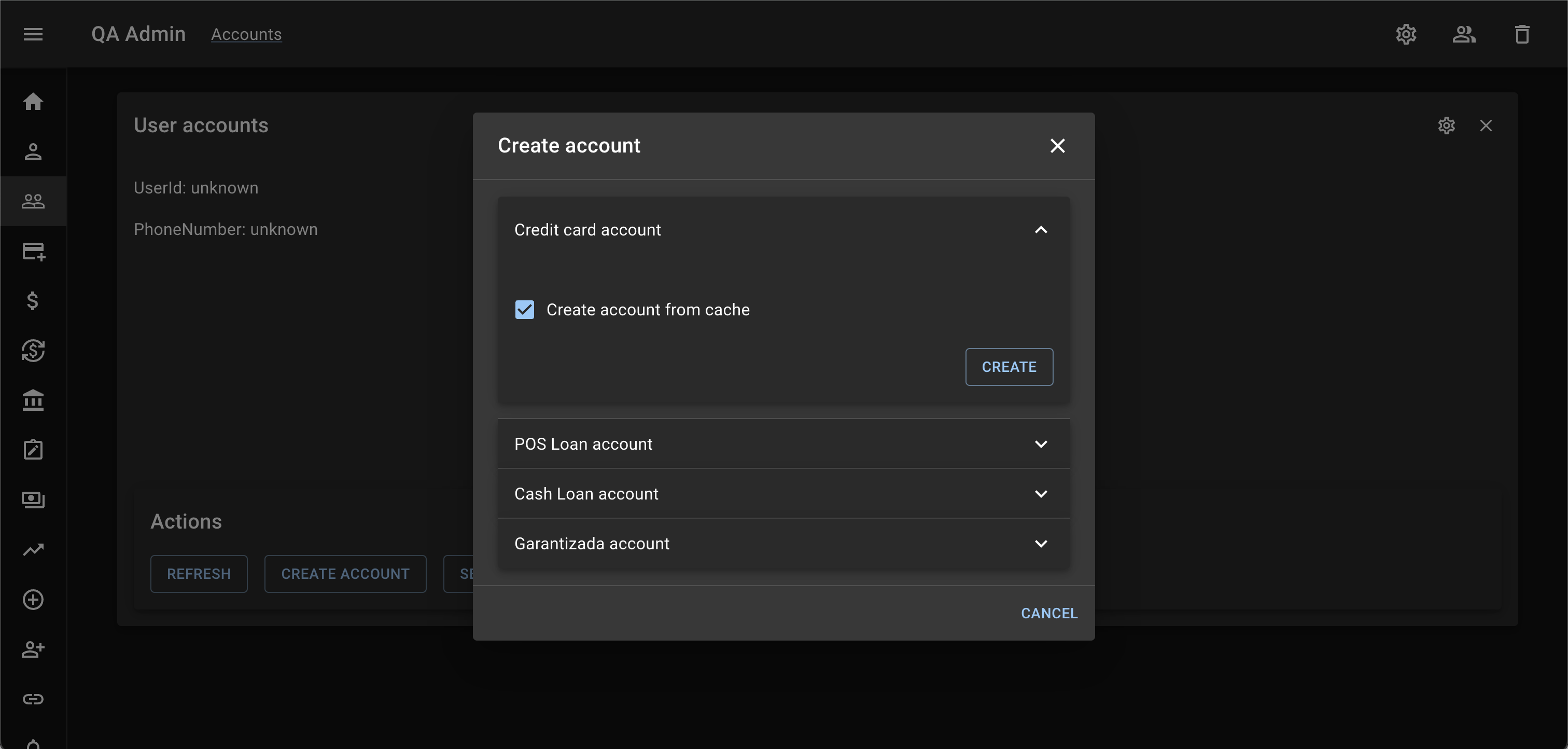Click CANCEL to dismiss dialog
The height and width of the screenshot is (749, 1568).
click(1049, 611)
